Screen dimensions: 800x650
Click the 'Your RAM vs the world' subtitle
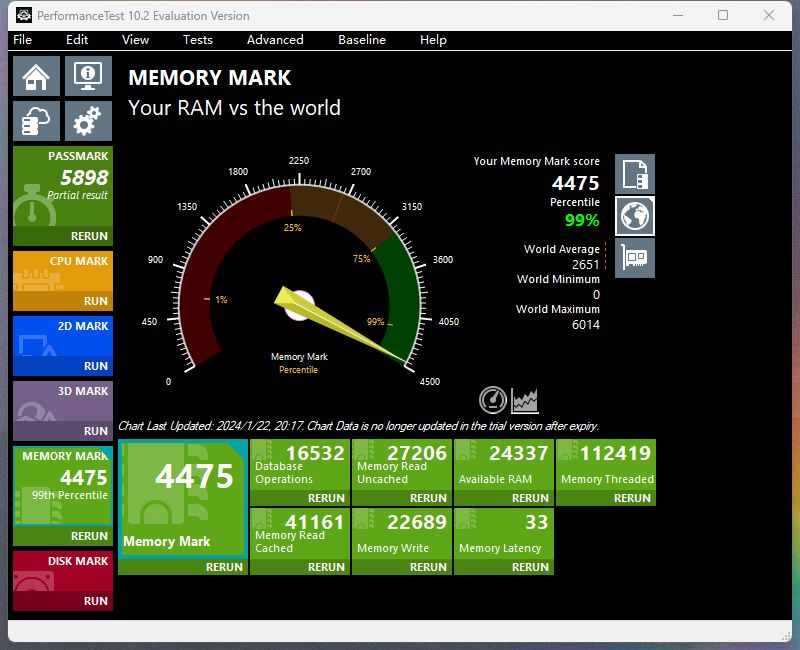click(234, 108)
